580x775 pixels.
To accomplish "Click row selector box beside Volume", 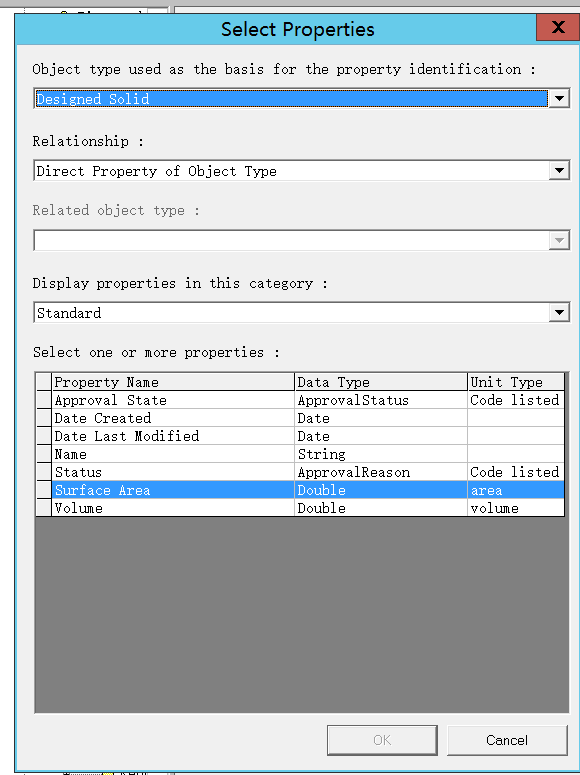I will click(44, 508).
